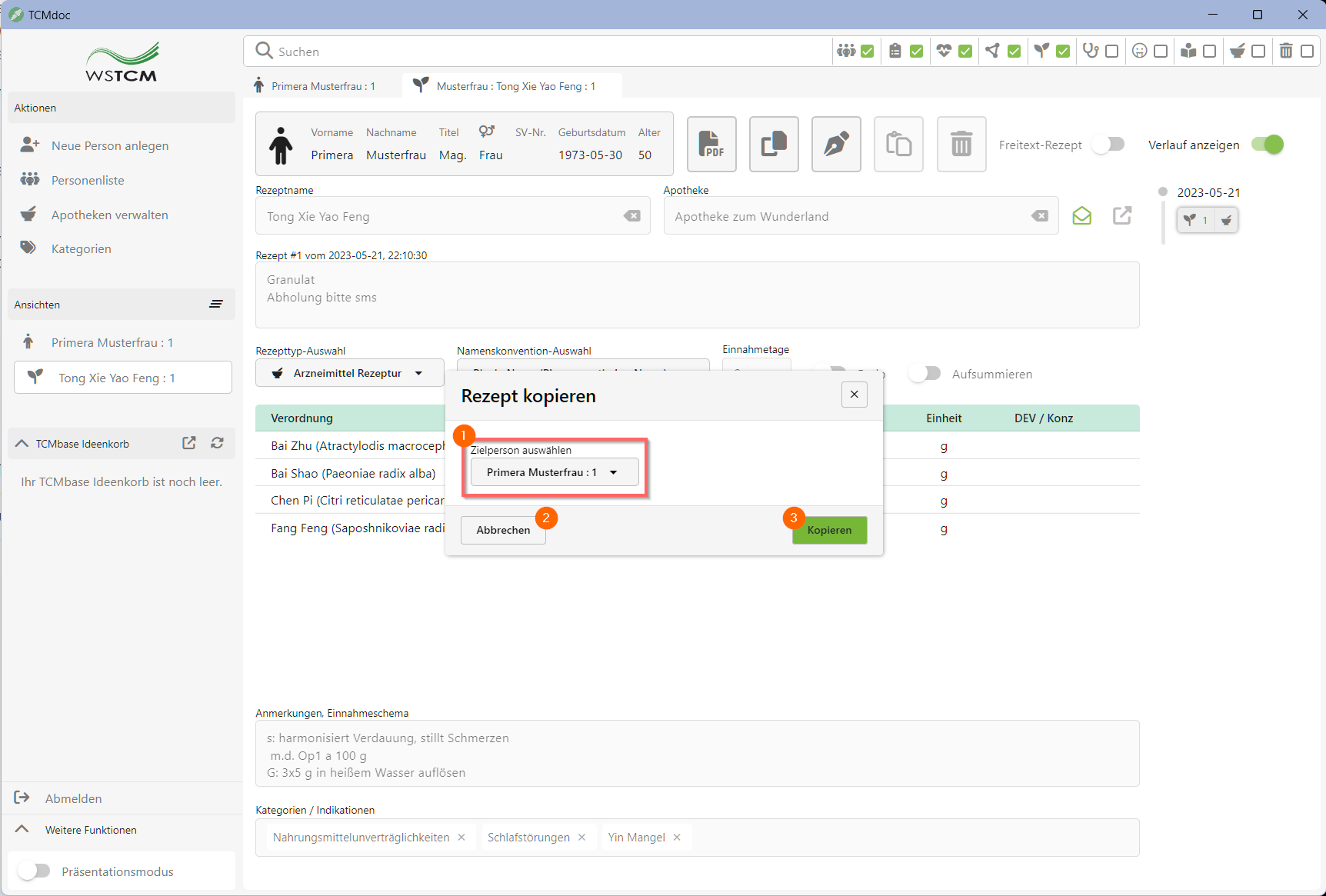Toggle the Freitext-Rezept switch
Screen dimensions: 1326x896
tap(1108, 145)
